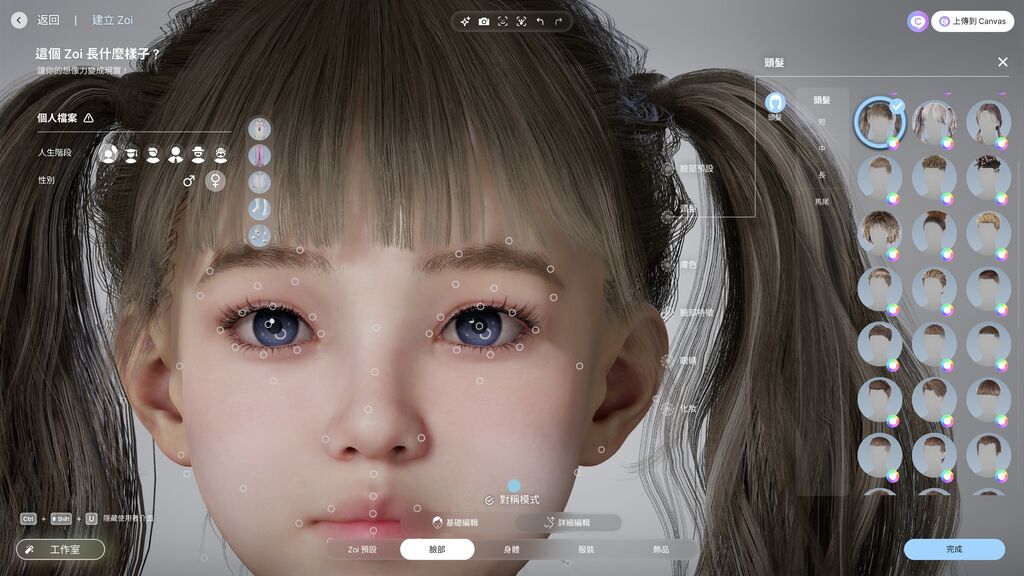Open the 服裝 clothing tab
Image resolution: width=1024 pixels, height=576 pixels.
586,549
